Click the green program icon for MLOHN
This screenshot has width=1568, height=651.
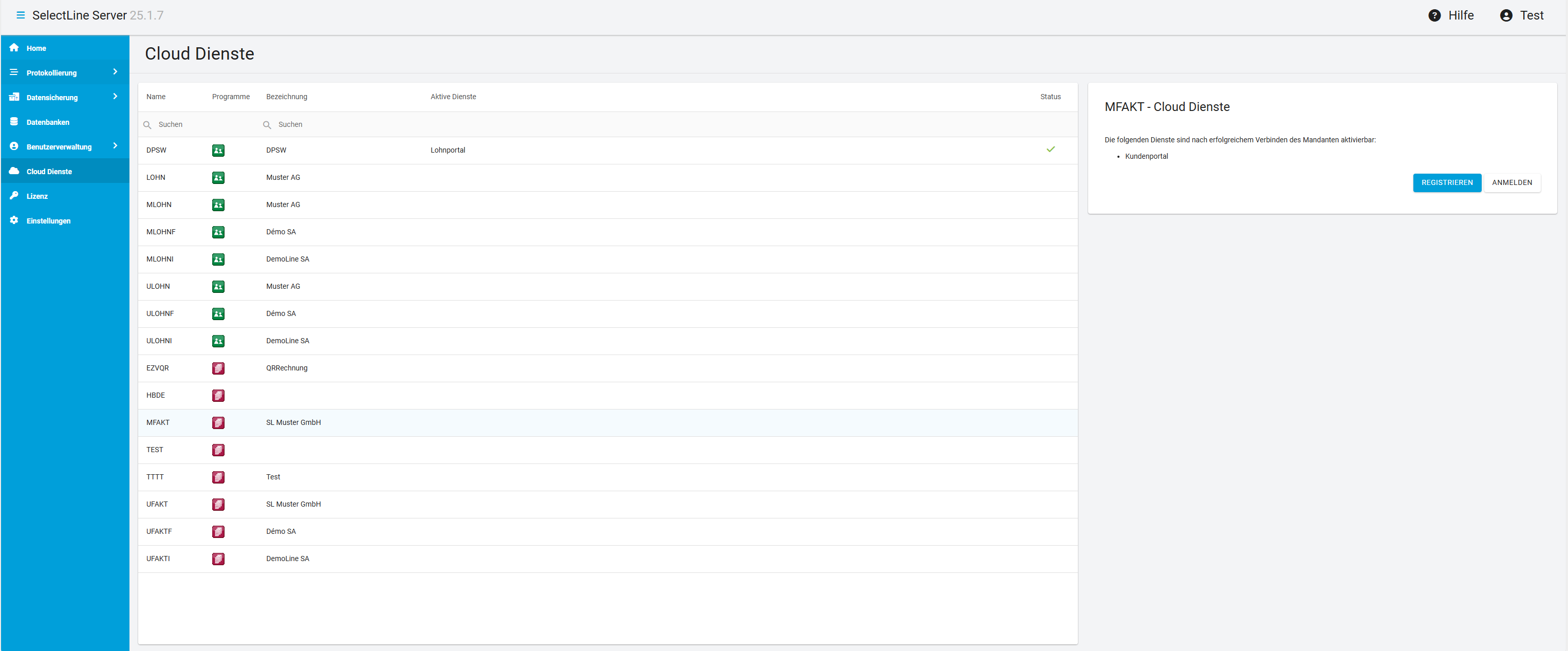coord(218,205)
